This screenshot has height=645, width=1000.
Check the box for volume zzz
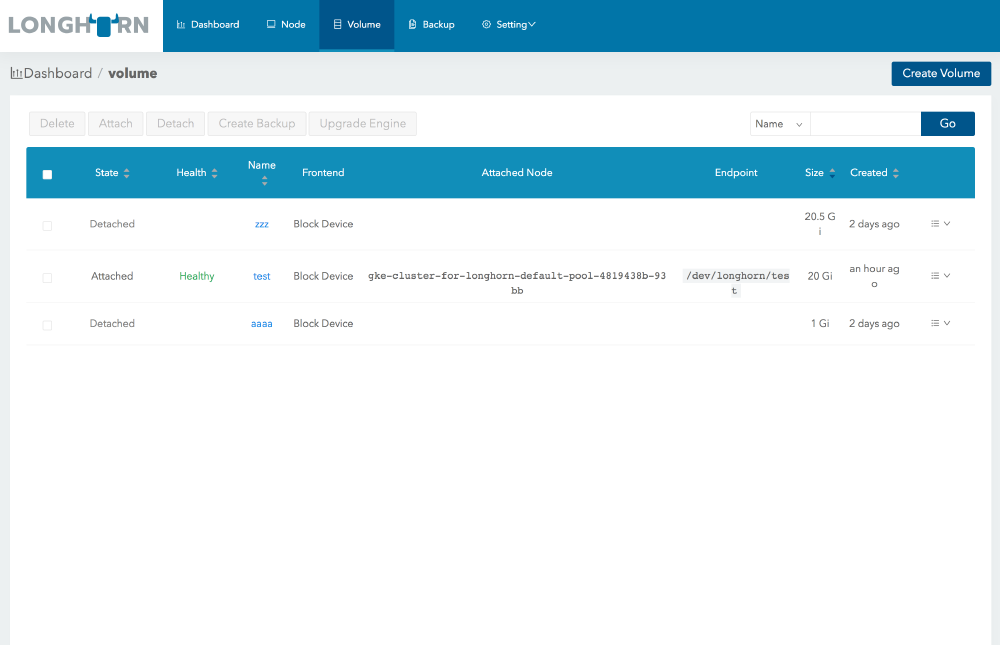pos(47,226)
